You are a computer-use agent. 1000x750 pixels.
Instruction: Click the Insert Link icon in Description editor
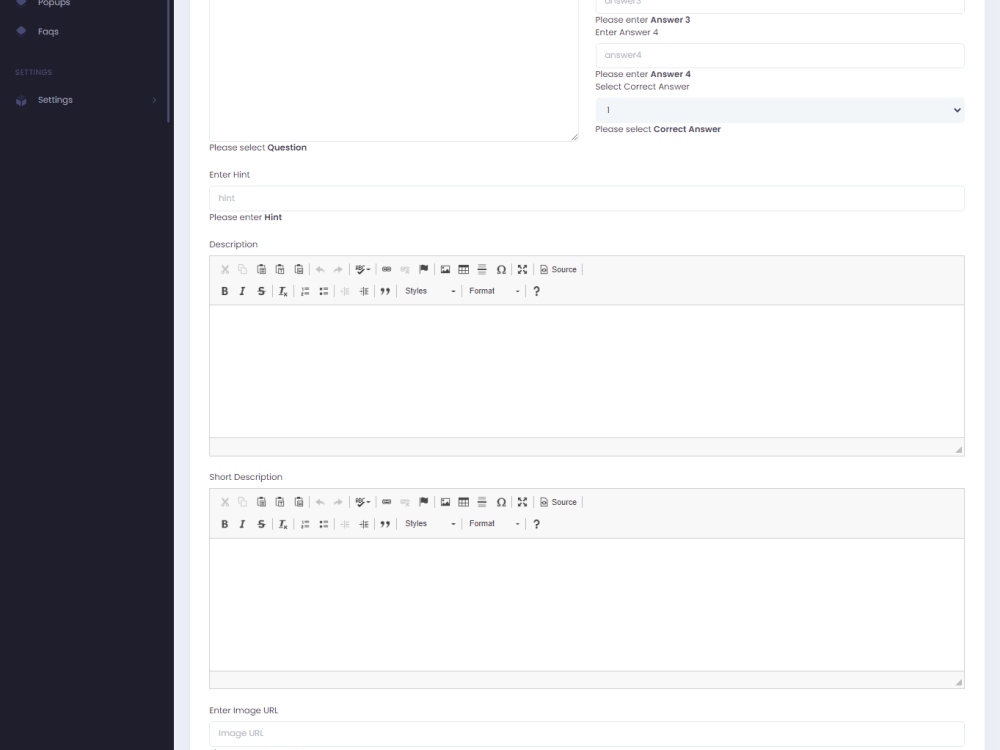[x=386, y=269]
